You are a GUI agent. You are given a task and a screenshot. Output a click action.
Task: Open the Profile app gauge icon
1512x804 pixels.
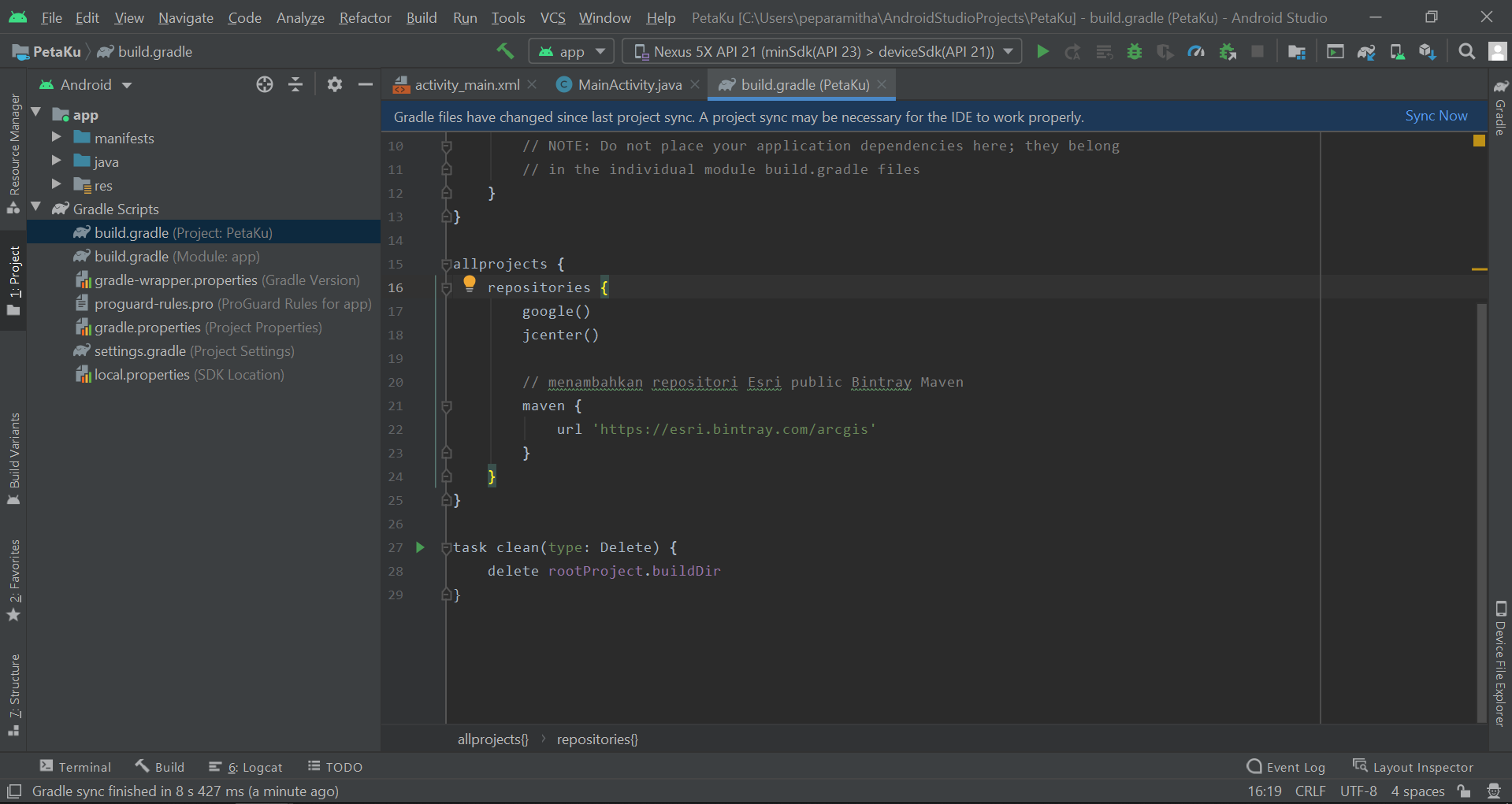[x=1196, y=52]
